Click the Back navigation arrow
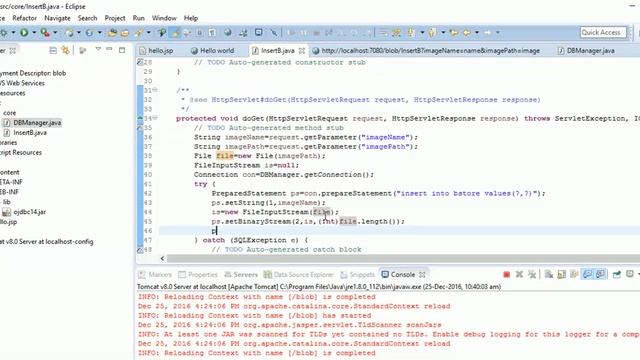The image size is (640, 360). pos(467,33)
